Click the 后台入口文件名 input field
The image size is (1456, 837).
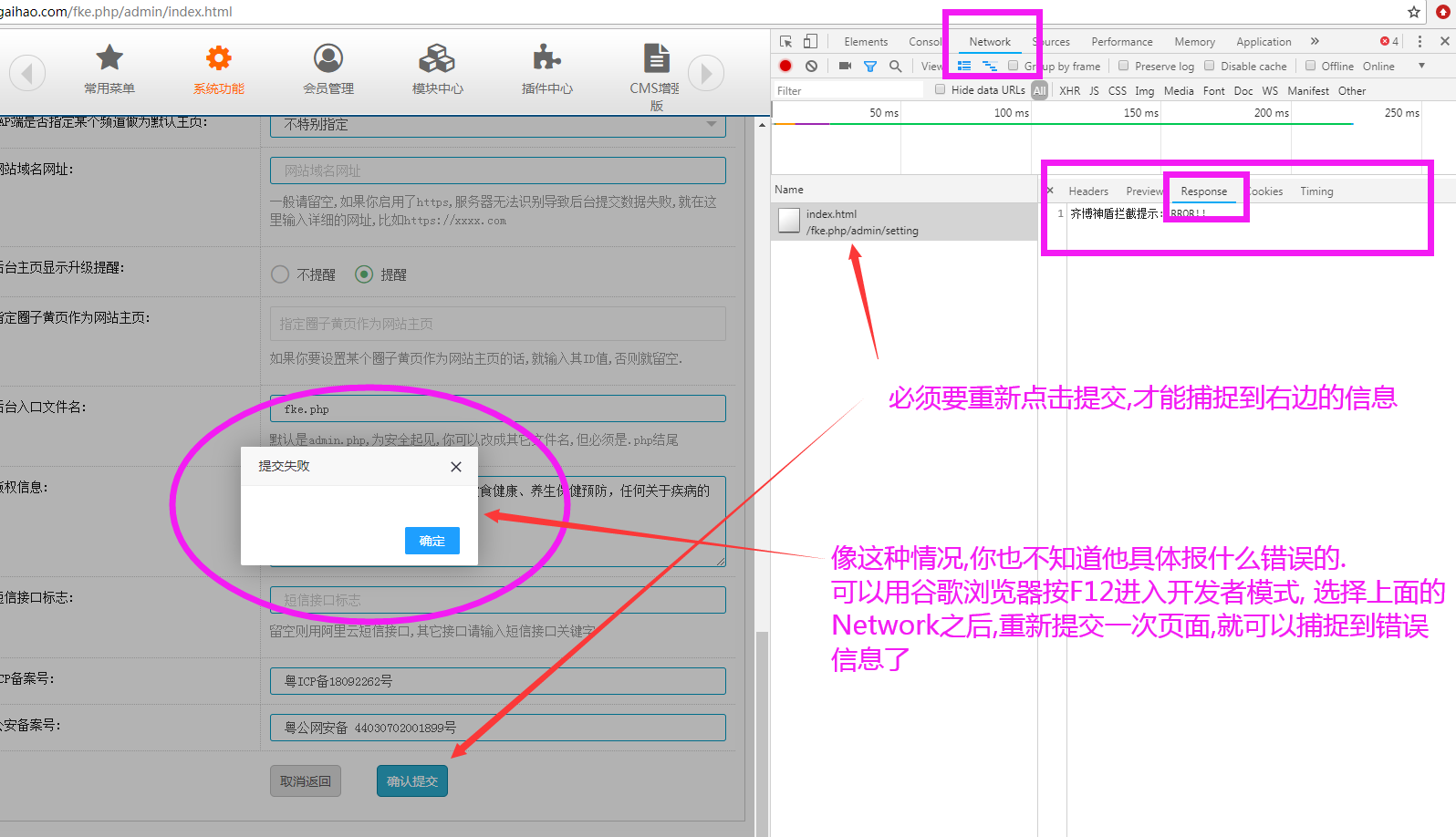pyautogui.click(x=497, y=409)
